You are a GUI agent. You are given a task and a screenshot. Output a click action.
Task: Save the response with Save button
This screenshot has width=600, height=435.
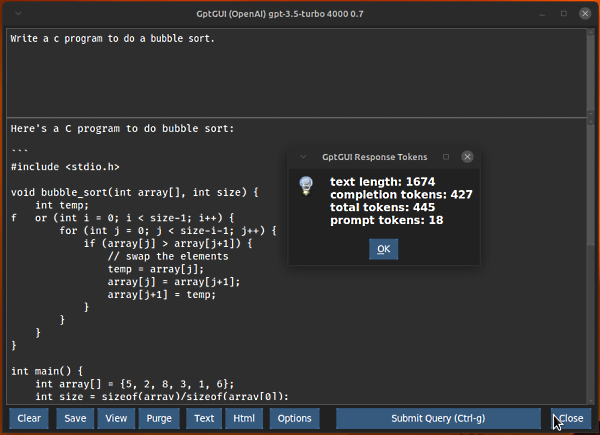[75, 419]
